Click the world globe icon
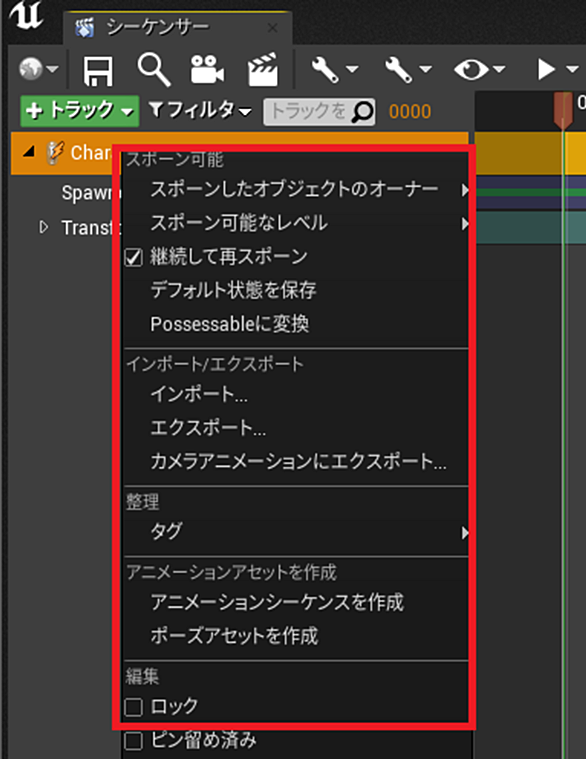586x759 pixels. (x=30, y=68)
